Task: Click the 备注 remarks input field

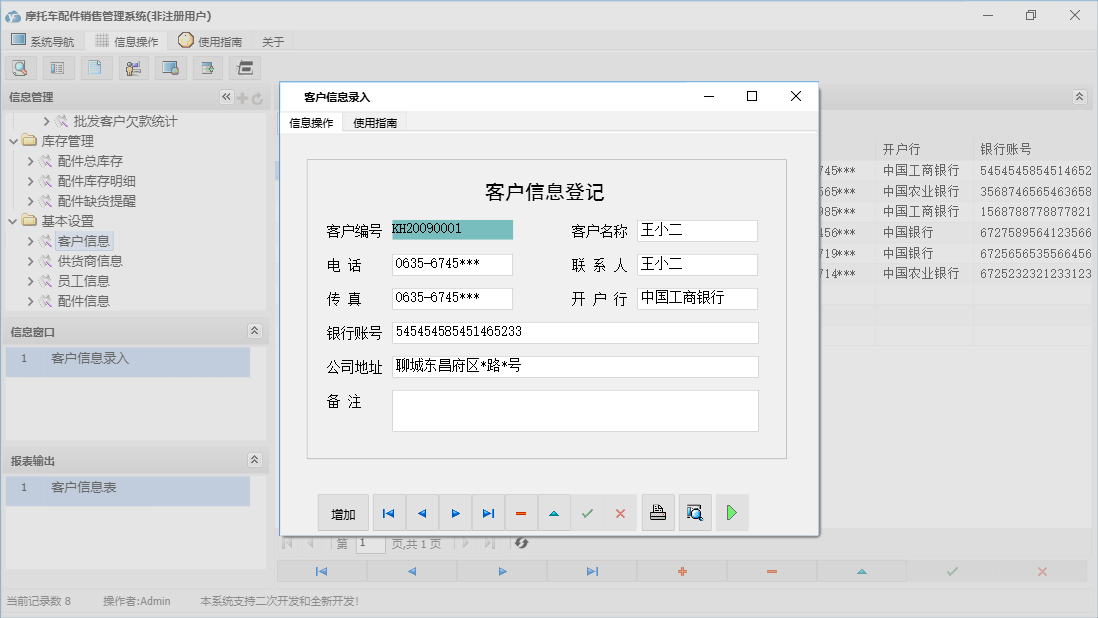Action: pyautogui.click(x=575, y=410)
